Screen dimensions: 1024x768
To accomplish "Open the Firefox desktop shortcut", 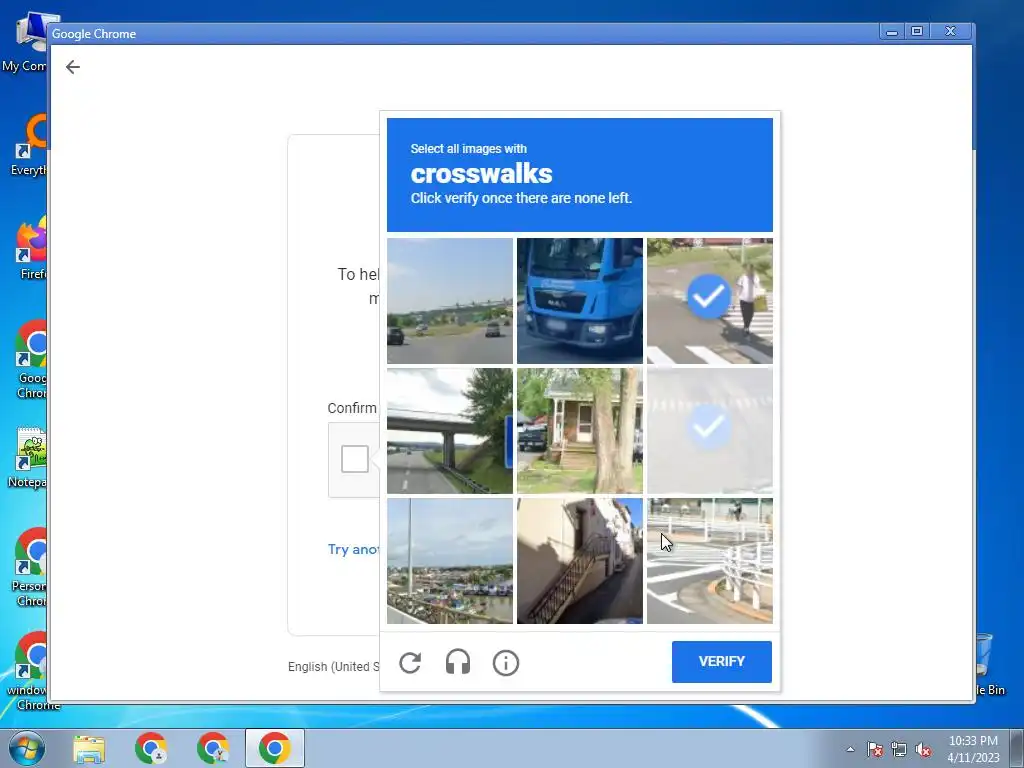I will point(29,249).
